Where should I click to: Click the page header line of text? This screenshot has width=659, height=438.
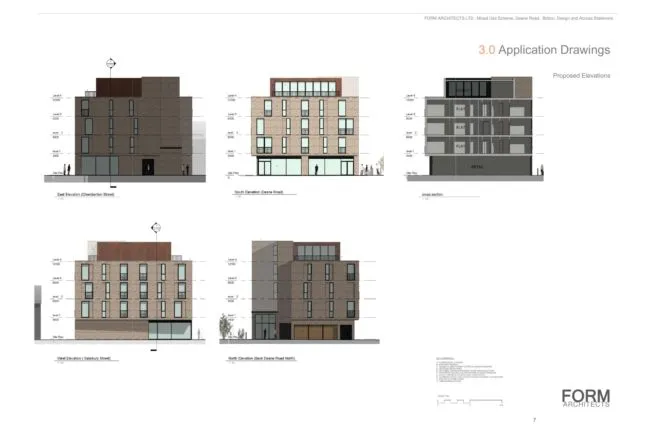[518, 18]
